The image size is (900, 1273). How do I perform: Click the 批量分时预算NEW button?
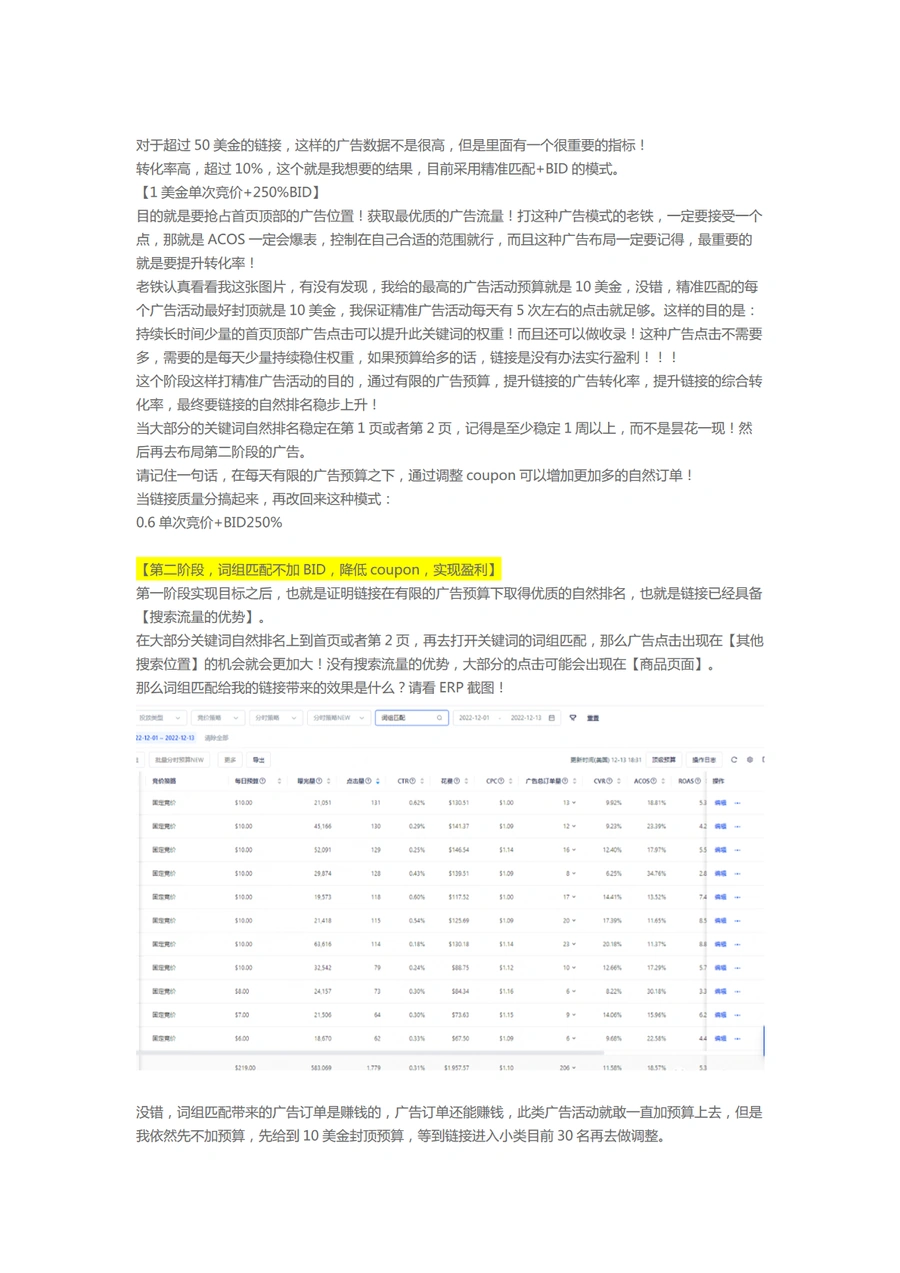[180, 759]
